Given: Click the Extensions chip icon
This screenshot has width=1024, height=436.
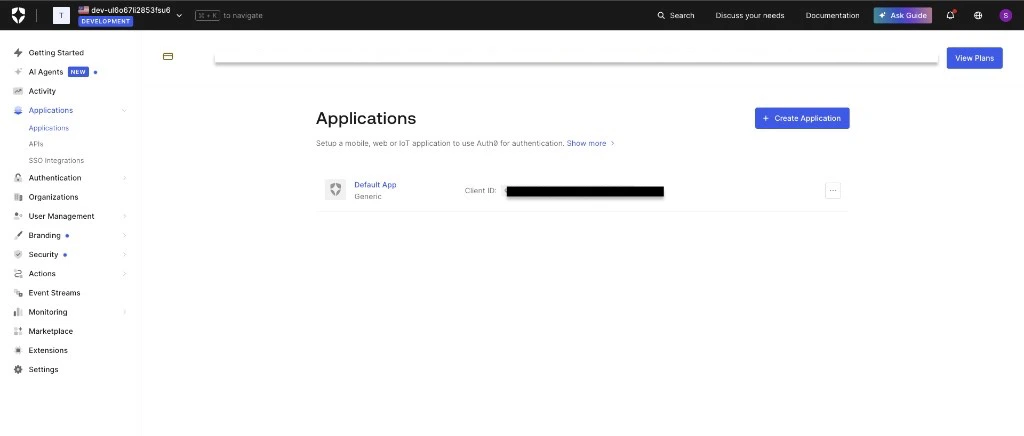Looking at the screenshot, I should coord(18,350).
